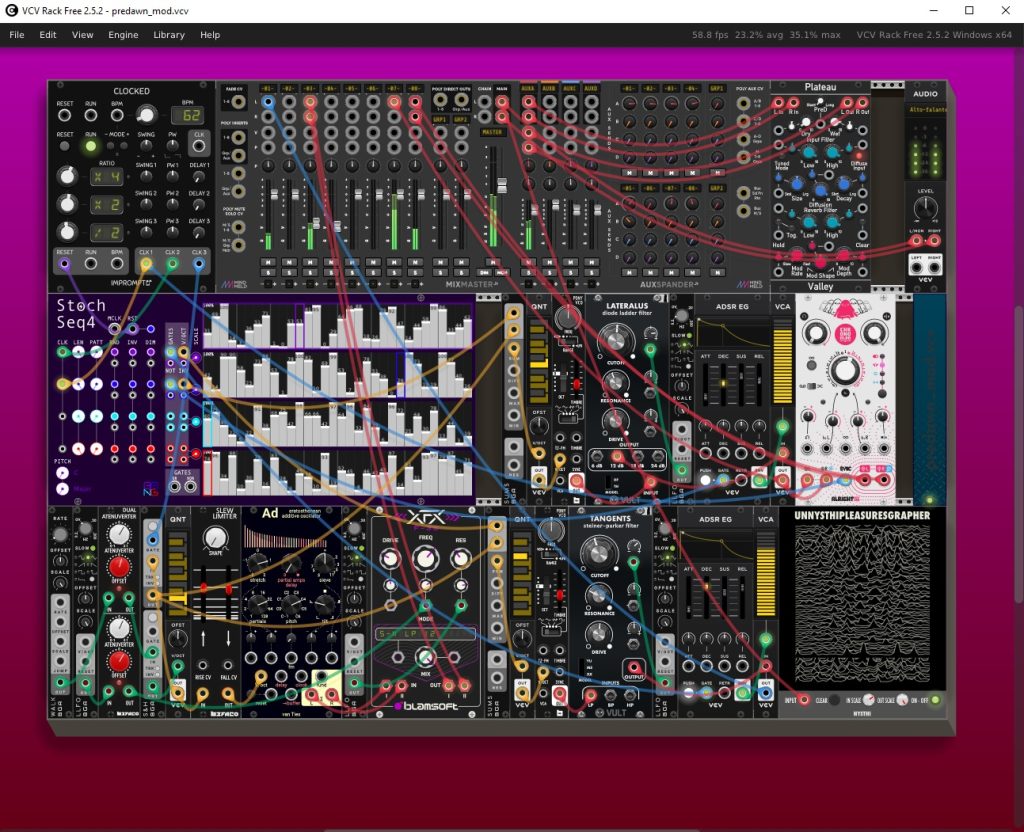This screenshot has height=832, width=1024.
Task: Select the Lateralus CUTOFF knob
Action: point(615,340)
